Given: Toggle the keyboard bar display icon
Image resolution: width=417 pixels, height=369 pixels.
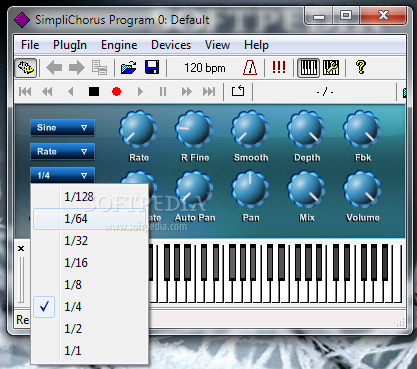Looking at the screenshot, I should 308,68.
